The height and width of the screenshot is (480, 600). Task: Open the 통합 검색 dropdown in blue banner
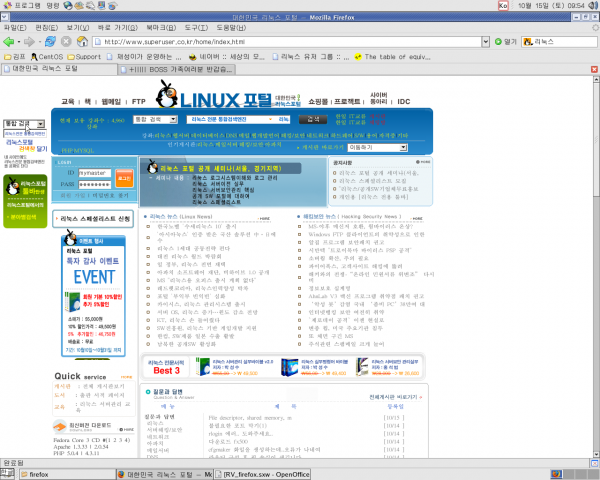(155, 119)
